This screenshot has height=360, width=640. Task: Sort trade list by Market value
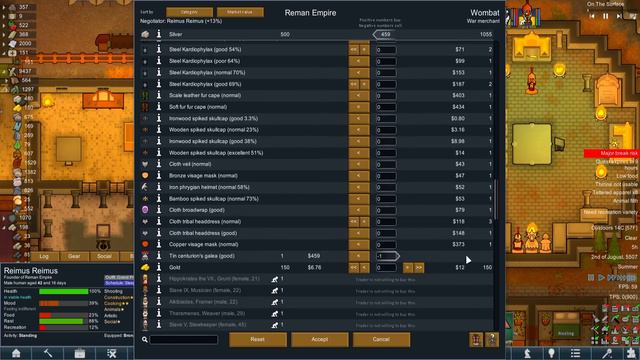click(240, 12)
